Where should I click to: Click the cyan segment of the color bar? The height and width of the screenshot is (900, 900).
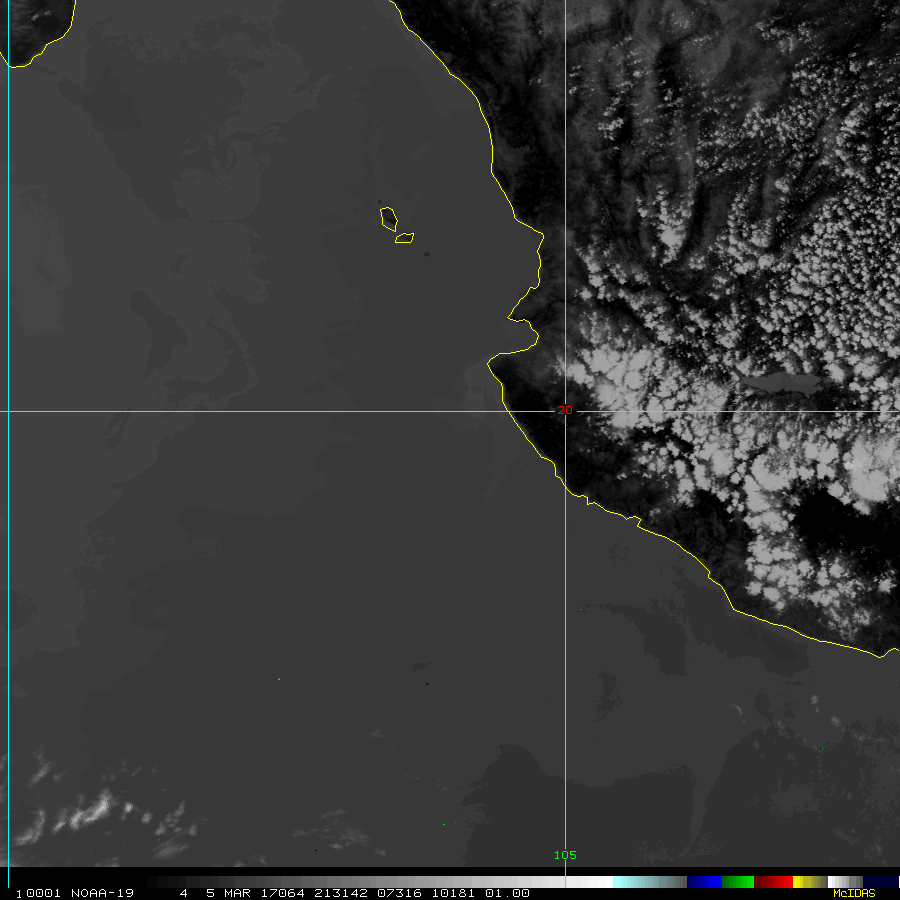click(649, 882)
